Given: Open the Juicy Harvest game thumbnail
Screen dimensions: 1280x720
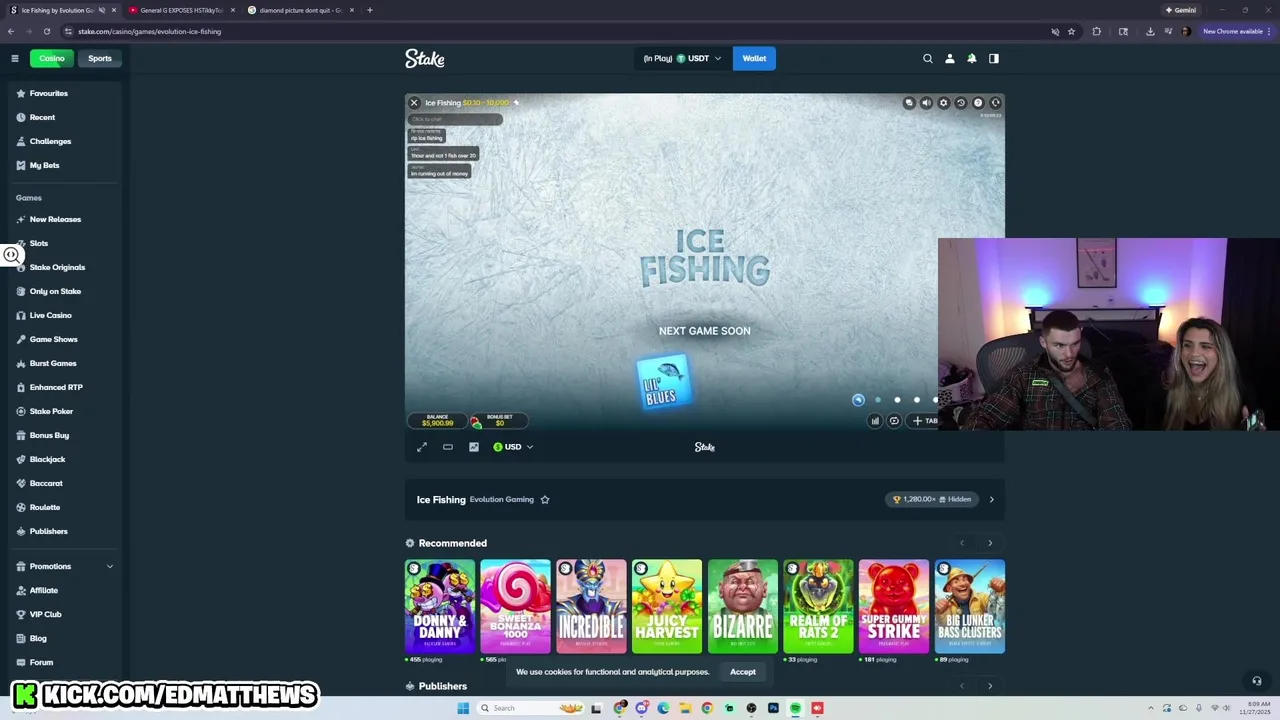Looking at the screenshot, I should click(667, 606).
